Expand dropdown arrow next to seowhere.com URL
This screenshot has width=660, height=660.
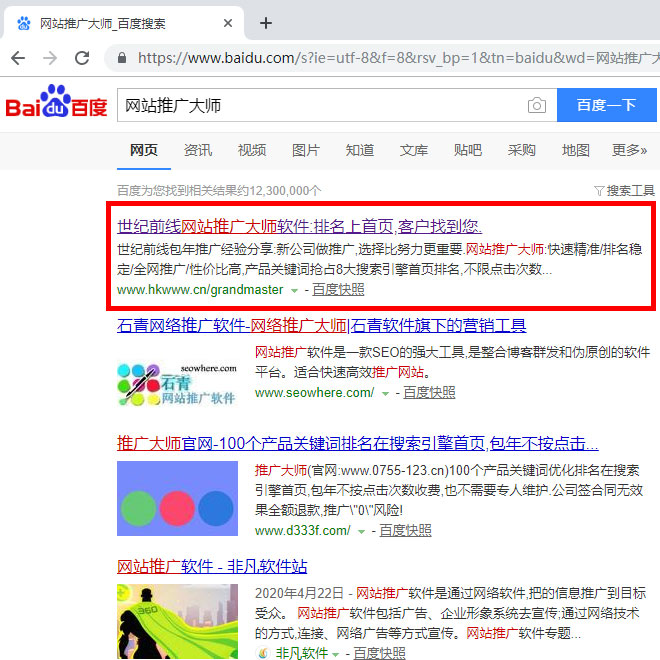(385, 394)
